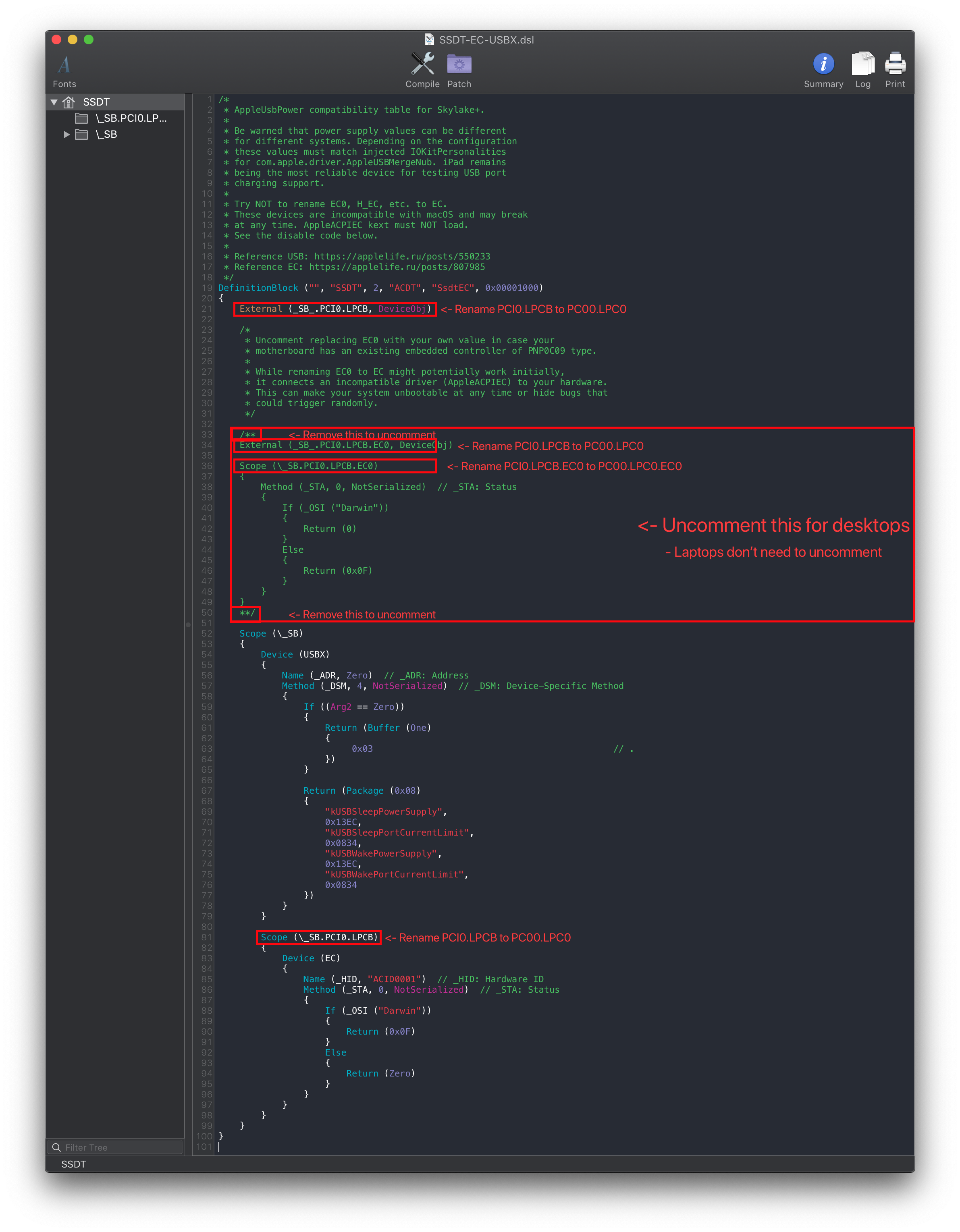Open the Patch folder icon
The width and height of the screenshot is (960, 1232).
[459, 64]
